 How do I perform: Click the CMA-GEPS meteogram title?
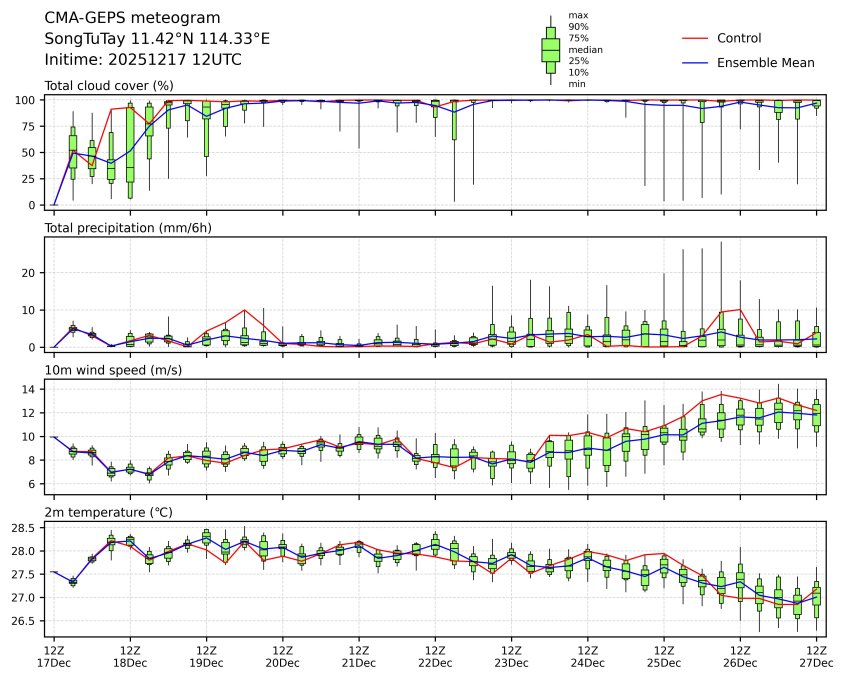126,18
